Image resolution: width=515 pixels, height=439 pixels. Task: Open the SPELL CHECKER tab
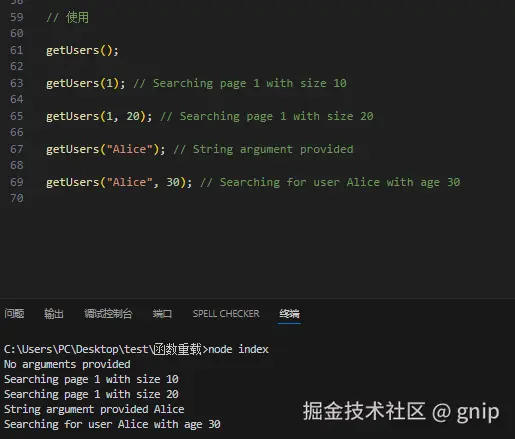(x=226, y=313)
